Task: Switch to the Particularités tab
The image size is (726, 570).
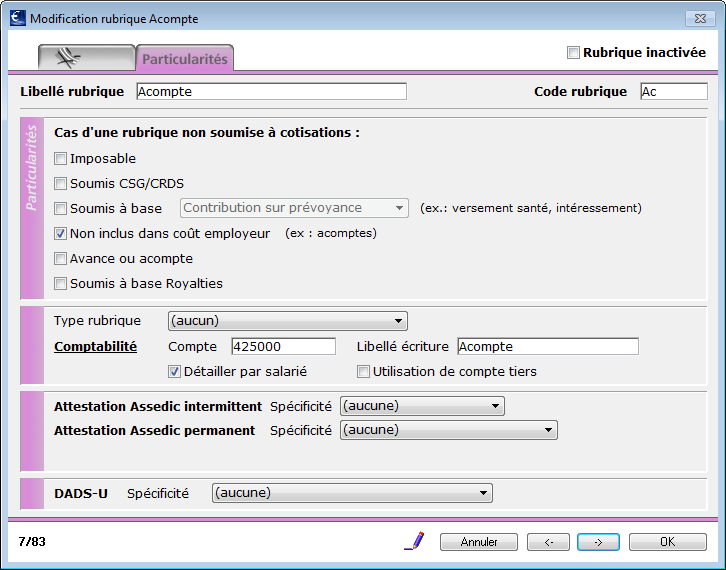Action: tap(185, 59)
